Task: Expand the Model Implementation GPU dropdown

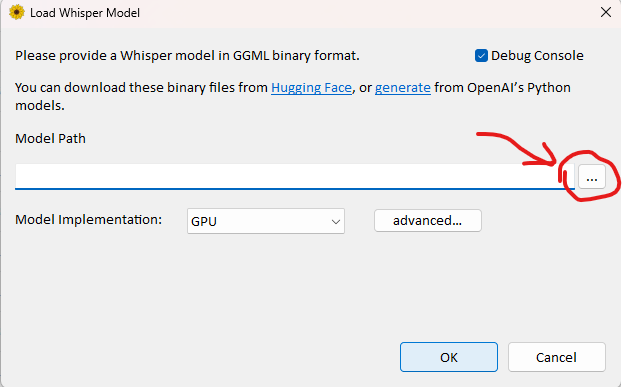Action: (266, 221)
